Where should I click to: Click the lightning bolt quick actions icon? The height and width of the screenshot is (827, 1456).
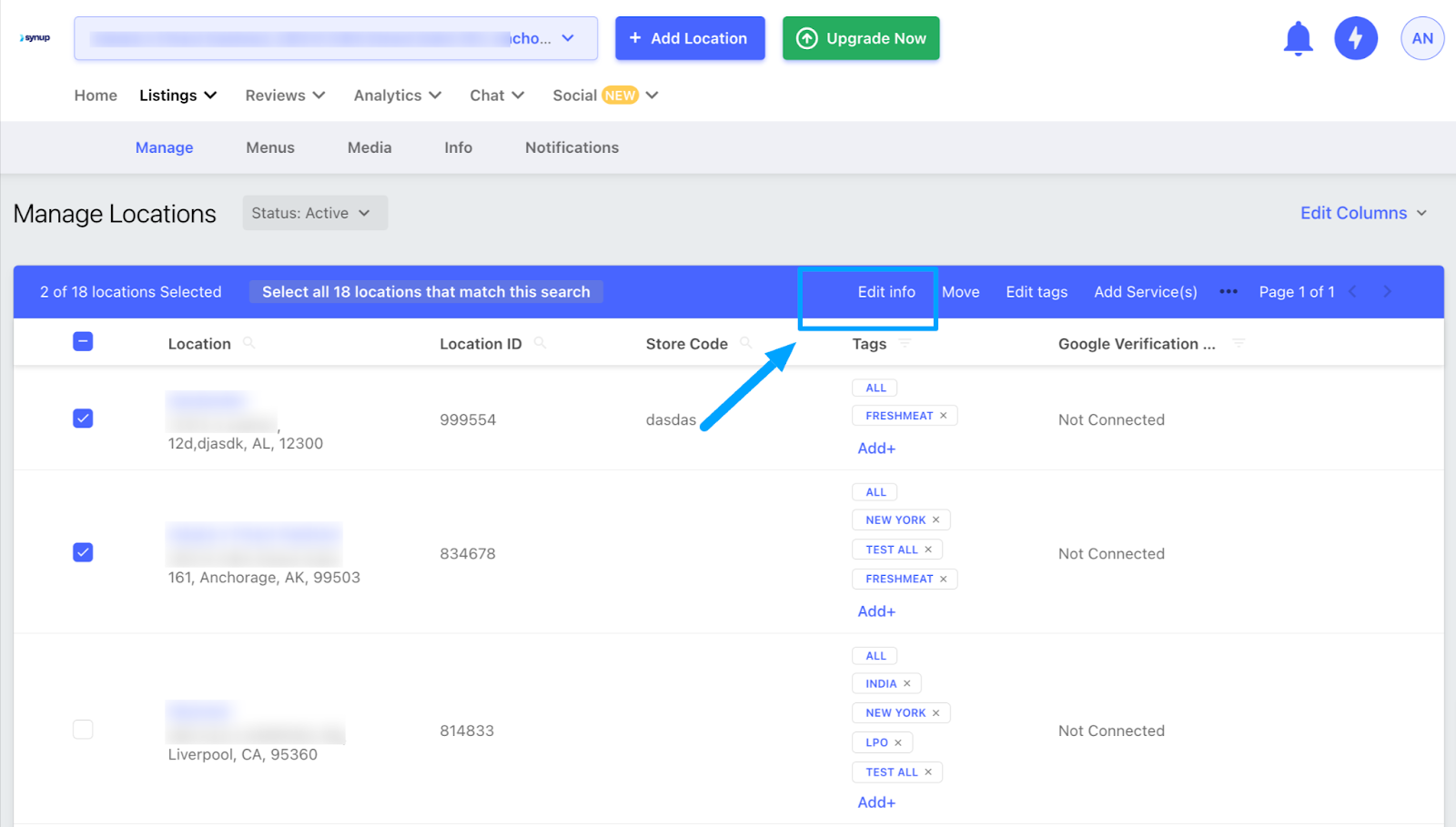tap(1356, 38)
